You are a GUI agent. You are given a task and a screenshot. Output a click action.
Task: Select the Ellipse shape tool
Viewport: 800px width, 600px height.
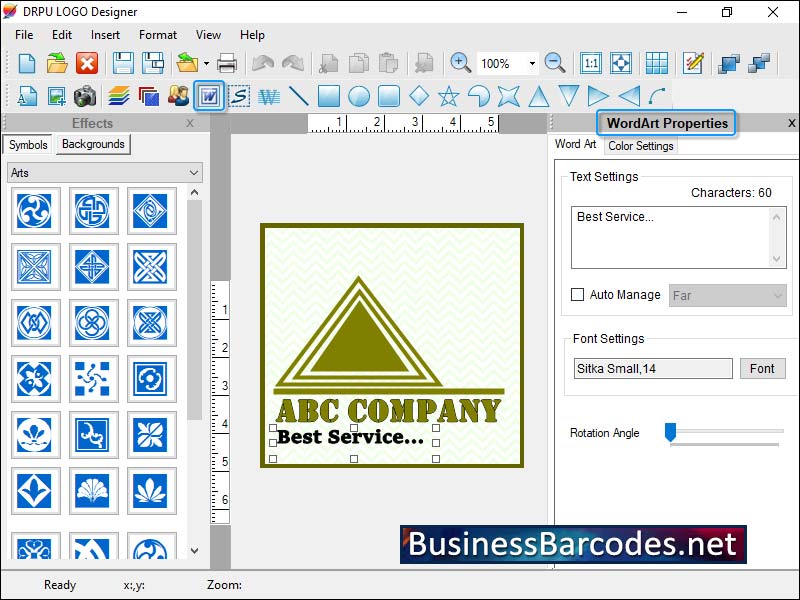coord(358,96)
